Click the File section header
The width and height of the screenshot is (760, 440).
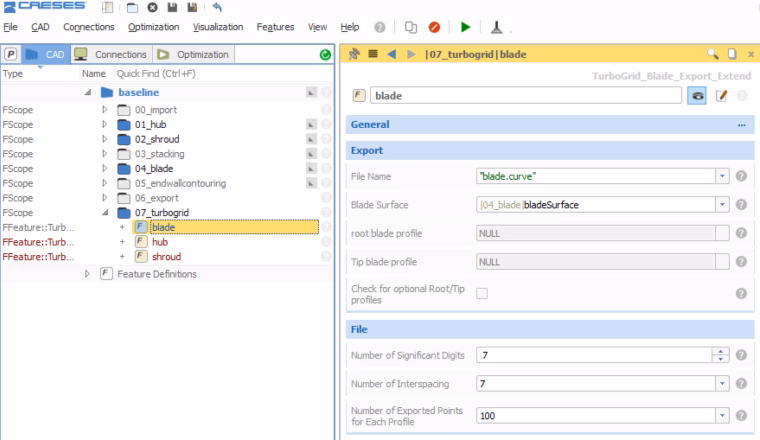[x=550, y=329]
